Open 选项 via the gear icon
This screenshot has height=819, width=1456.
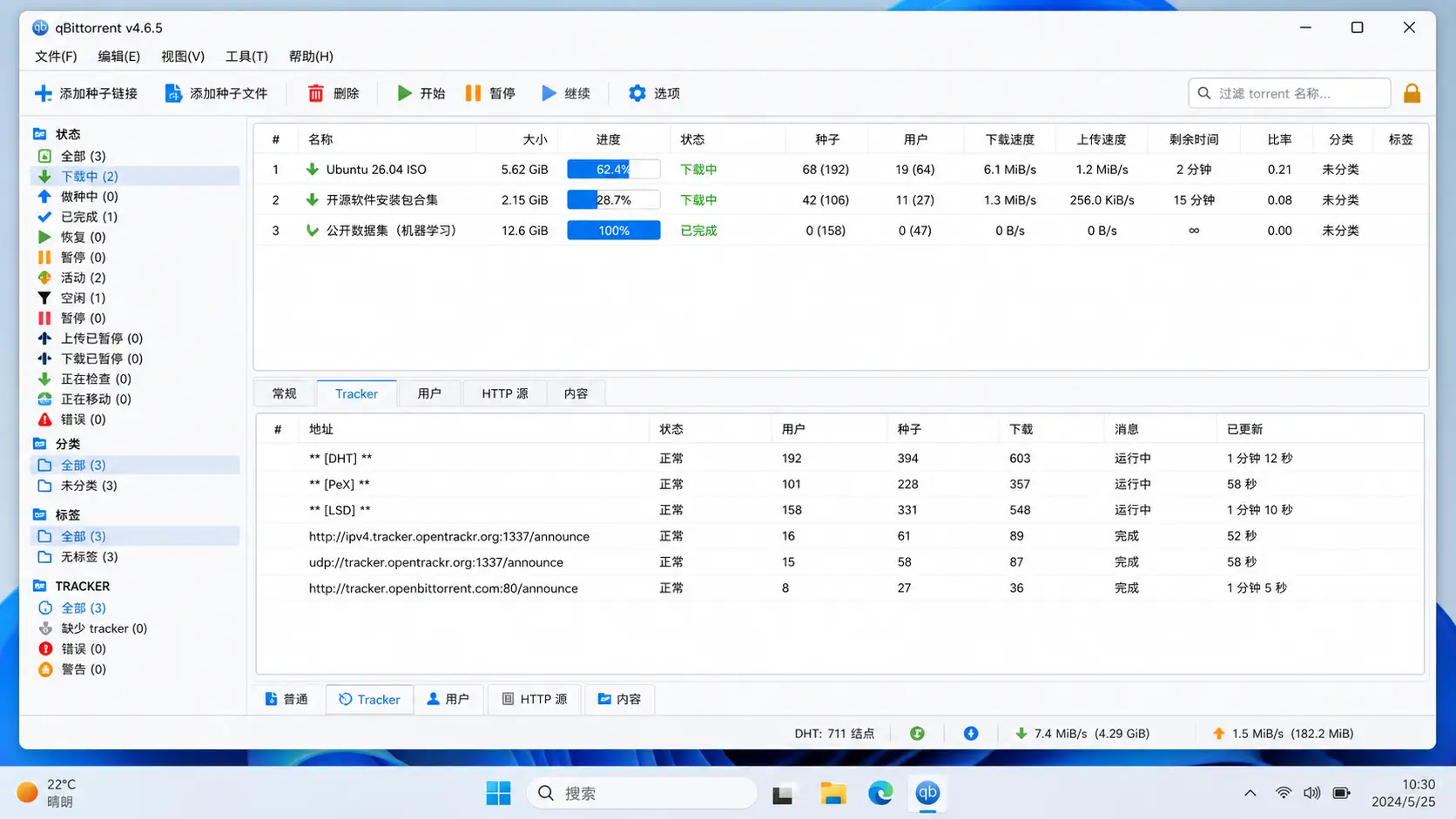(637, 93)
